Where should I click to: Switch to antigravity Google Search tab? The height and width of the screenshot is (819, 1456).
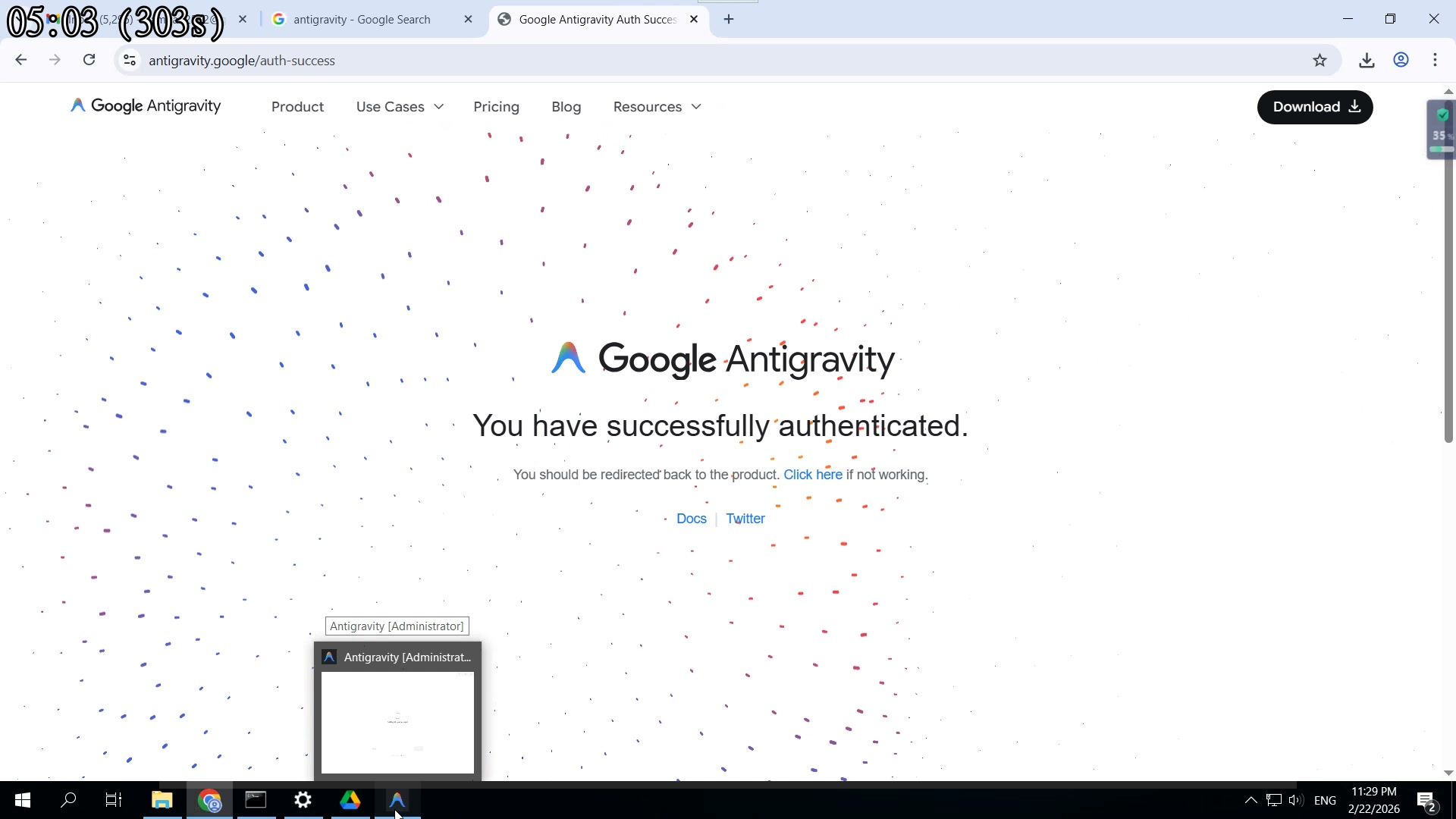tap(362, 20)
